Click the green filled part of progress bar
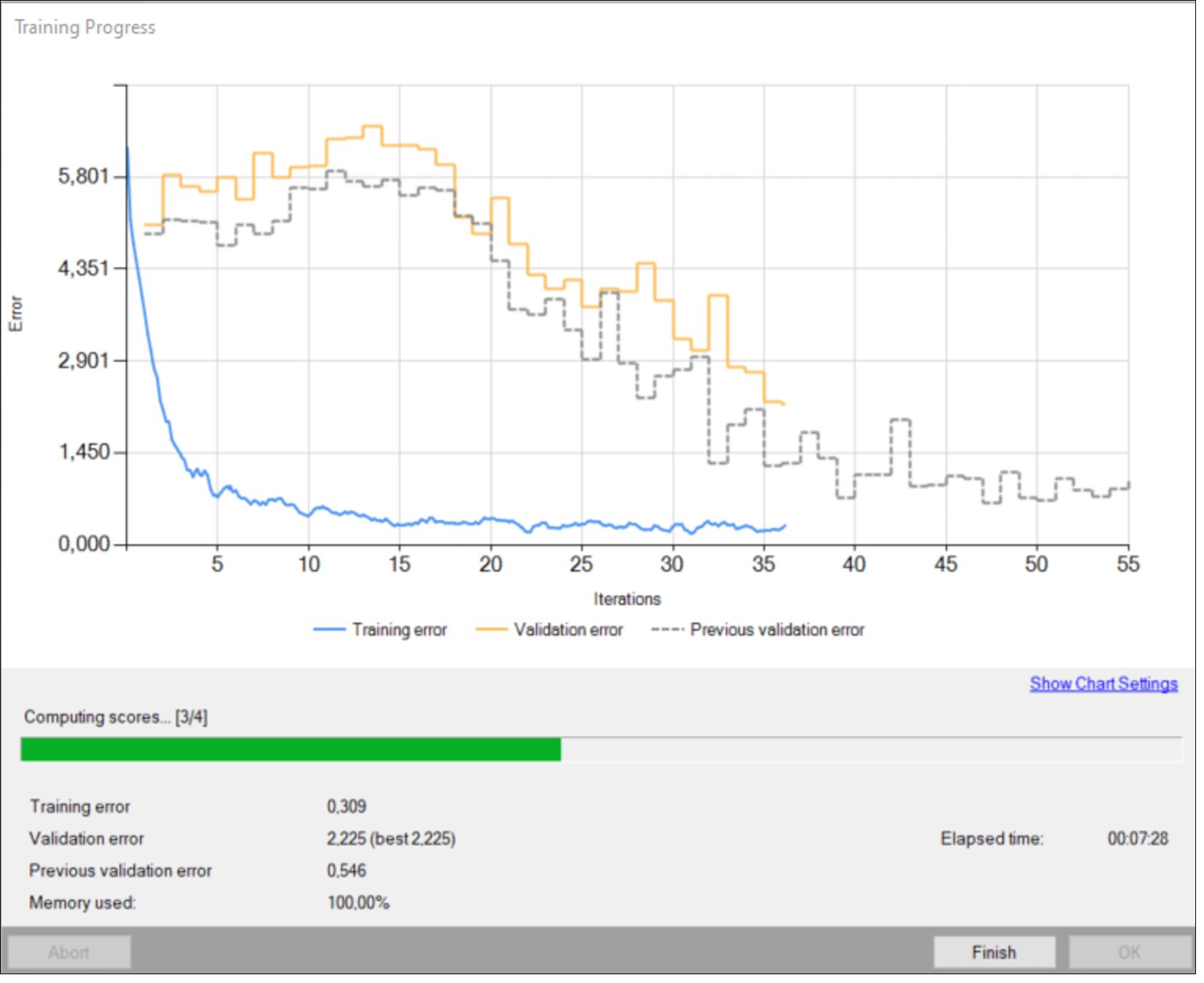 click(x=291, y=749)
